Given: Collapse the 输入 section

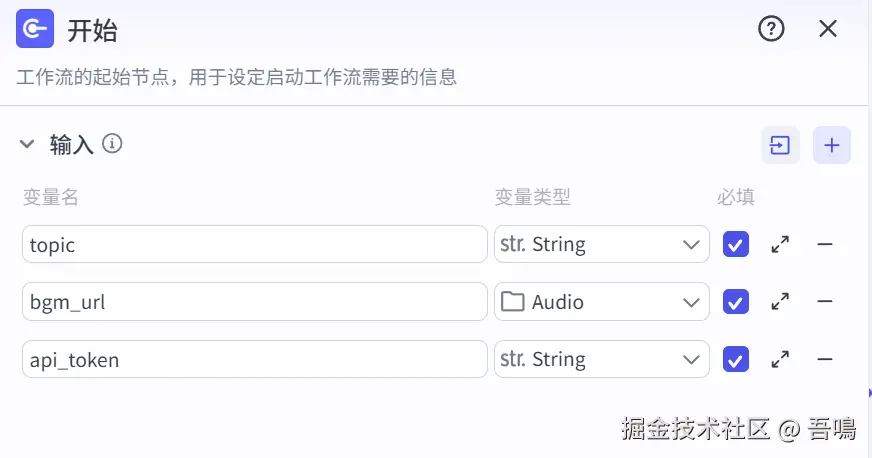Looking at the screenshot, I should click(x=27, y=145).
